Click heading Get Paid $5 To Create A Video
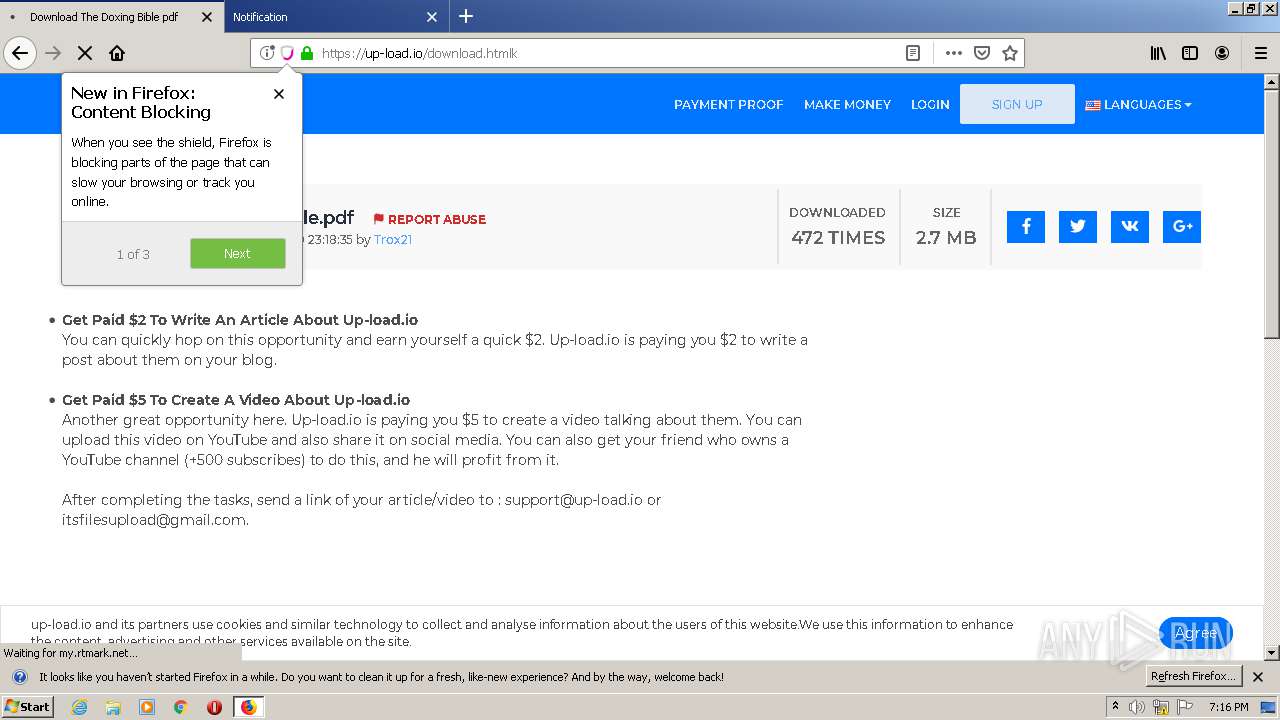Image resolution: width=1280 pixels, height=720 pixels. click(x=236, y=400)
